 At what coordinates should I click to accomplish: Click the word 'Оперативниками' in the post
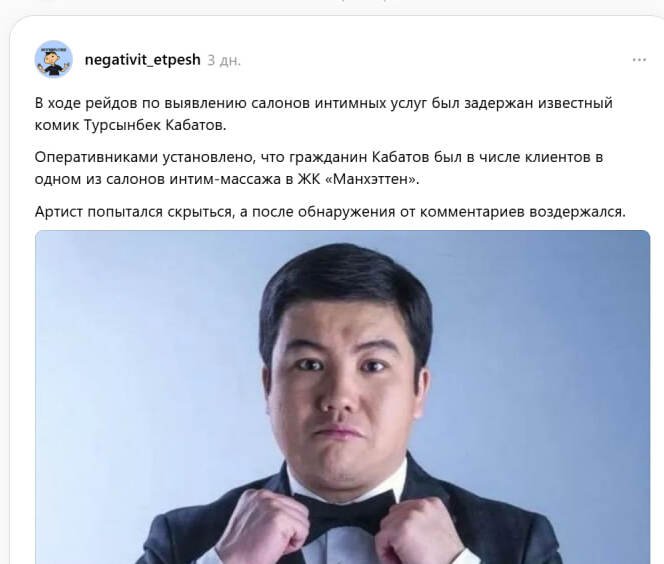tap(96, 158)
